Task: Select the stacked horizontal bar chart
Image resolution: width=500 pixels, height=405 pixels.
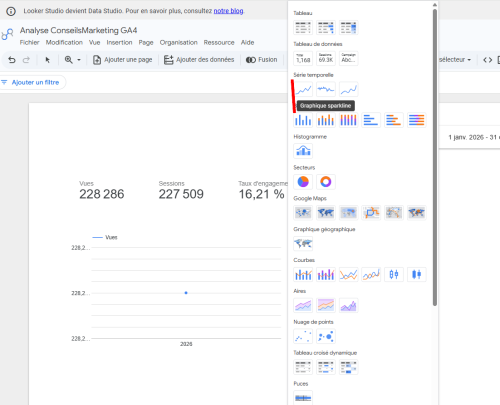Action: tap(394, 120)
